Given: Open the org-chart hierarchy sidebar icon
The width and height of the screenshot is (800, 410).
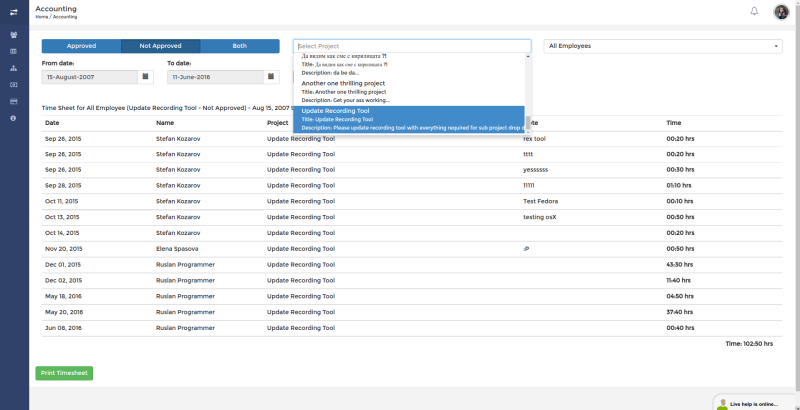Looking at the screenshot, I should [x=13, y=68].
